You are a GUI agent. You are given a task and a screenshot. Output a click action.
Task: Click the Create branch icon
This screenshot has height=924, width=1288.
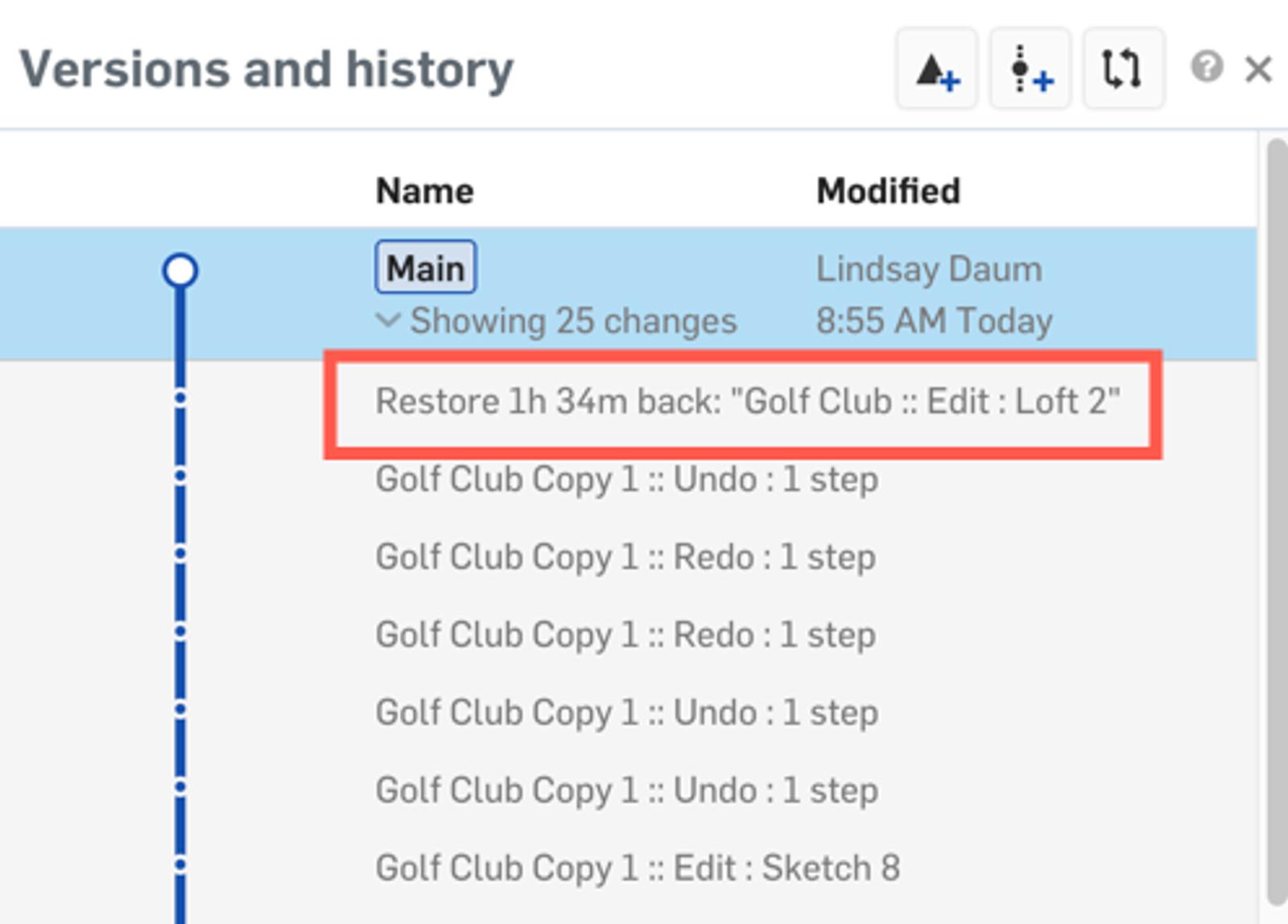pos(1030,69)
